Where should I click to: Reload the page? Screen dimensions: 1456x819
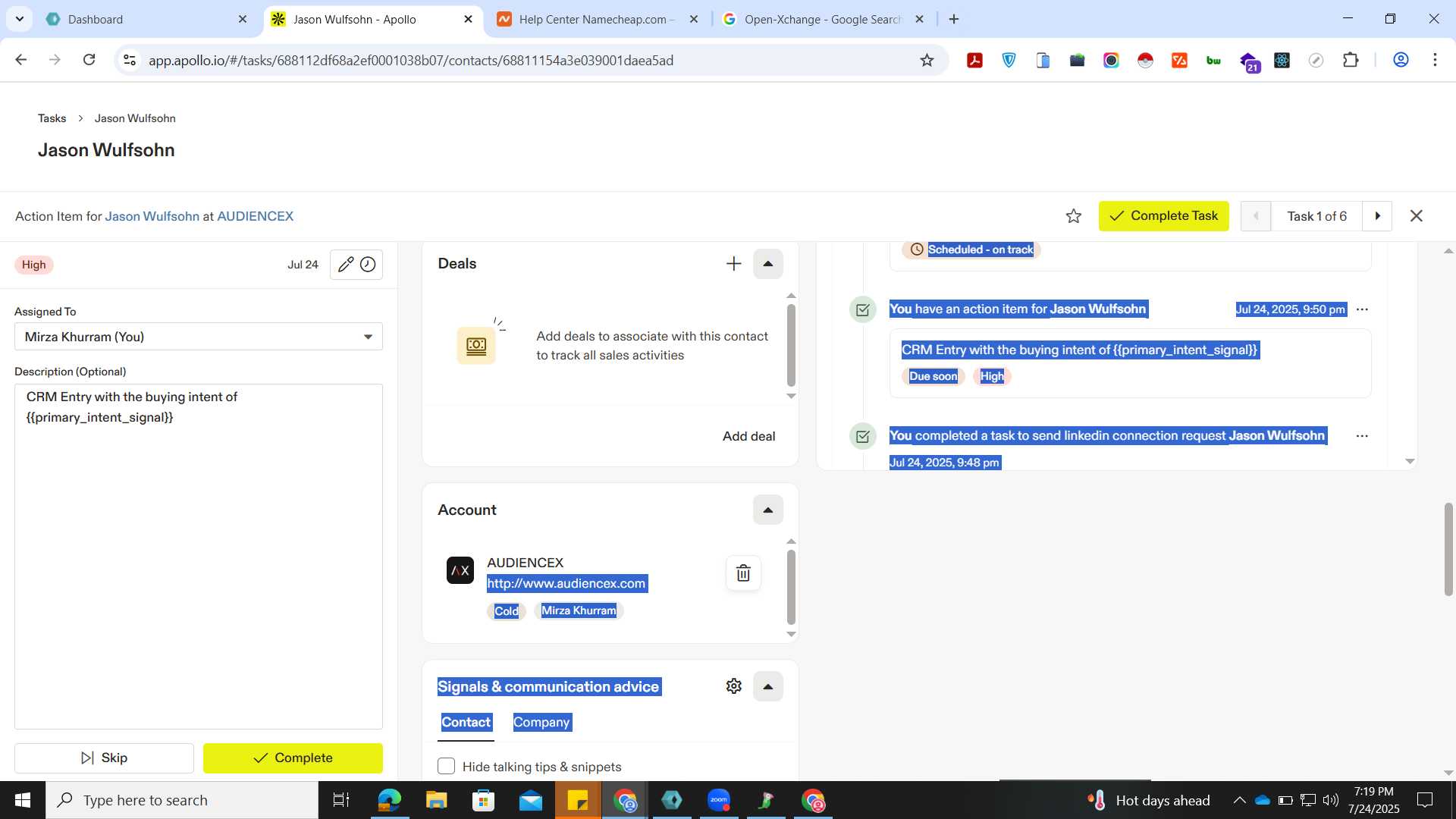(89, 60)
